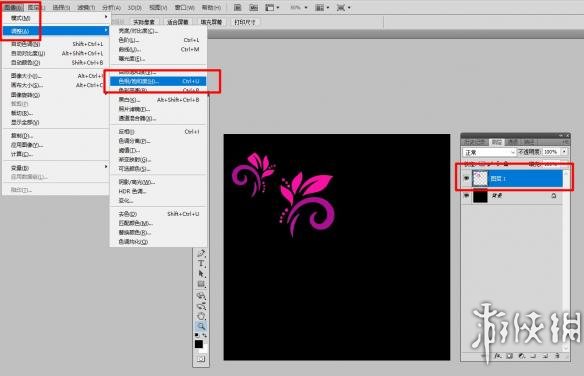Open the Layers panel options menu

point(566,142)
